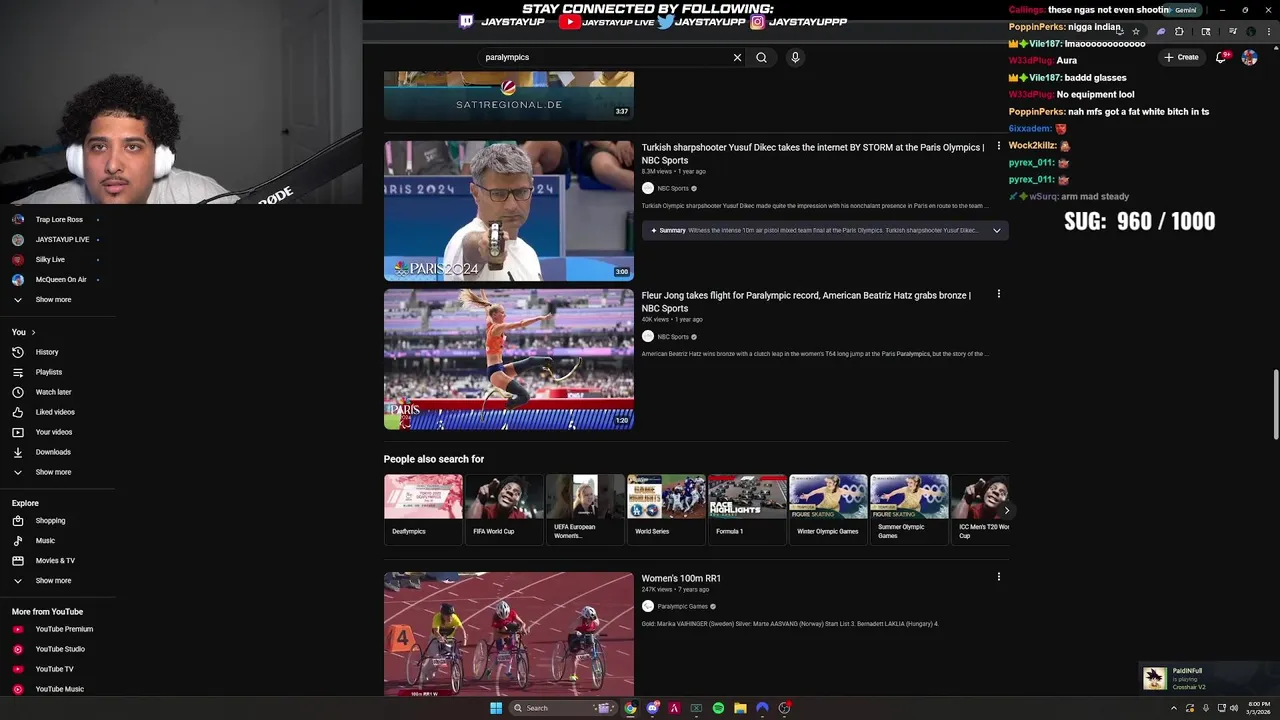Open the Women's 100m RR1 video title
The width and height of the screenshot is (1280, 720).
pyautogui.click(x=681, y=578)
